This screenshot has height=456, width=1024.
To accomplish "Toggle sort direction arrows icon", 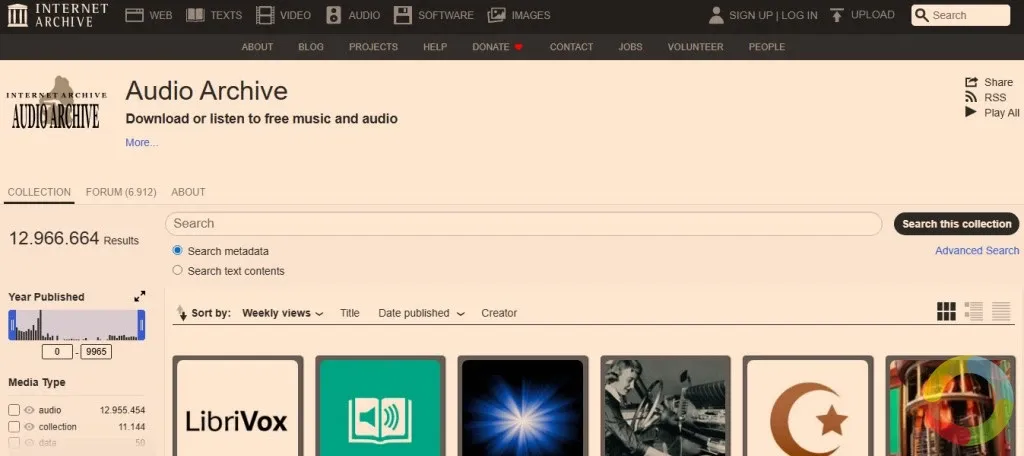I will click(182, 313).
